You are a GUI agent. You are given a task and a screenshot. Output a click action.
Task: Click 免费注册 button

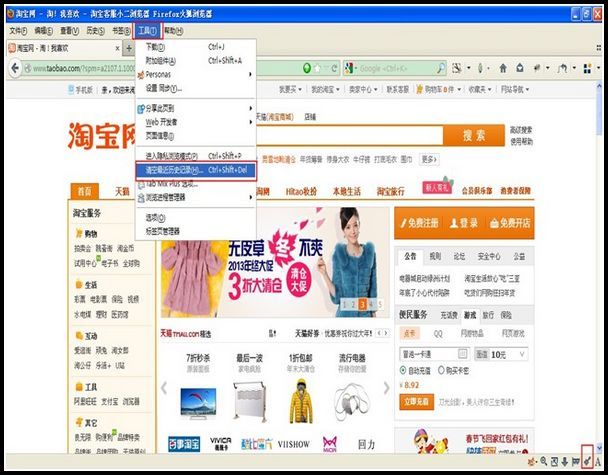420,223
